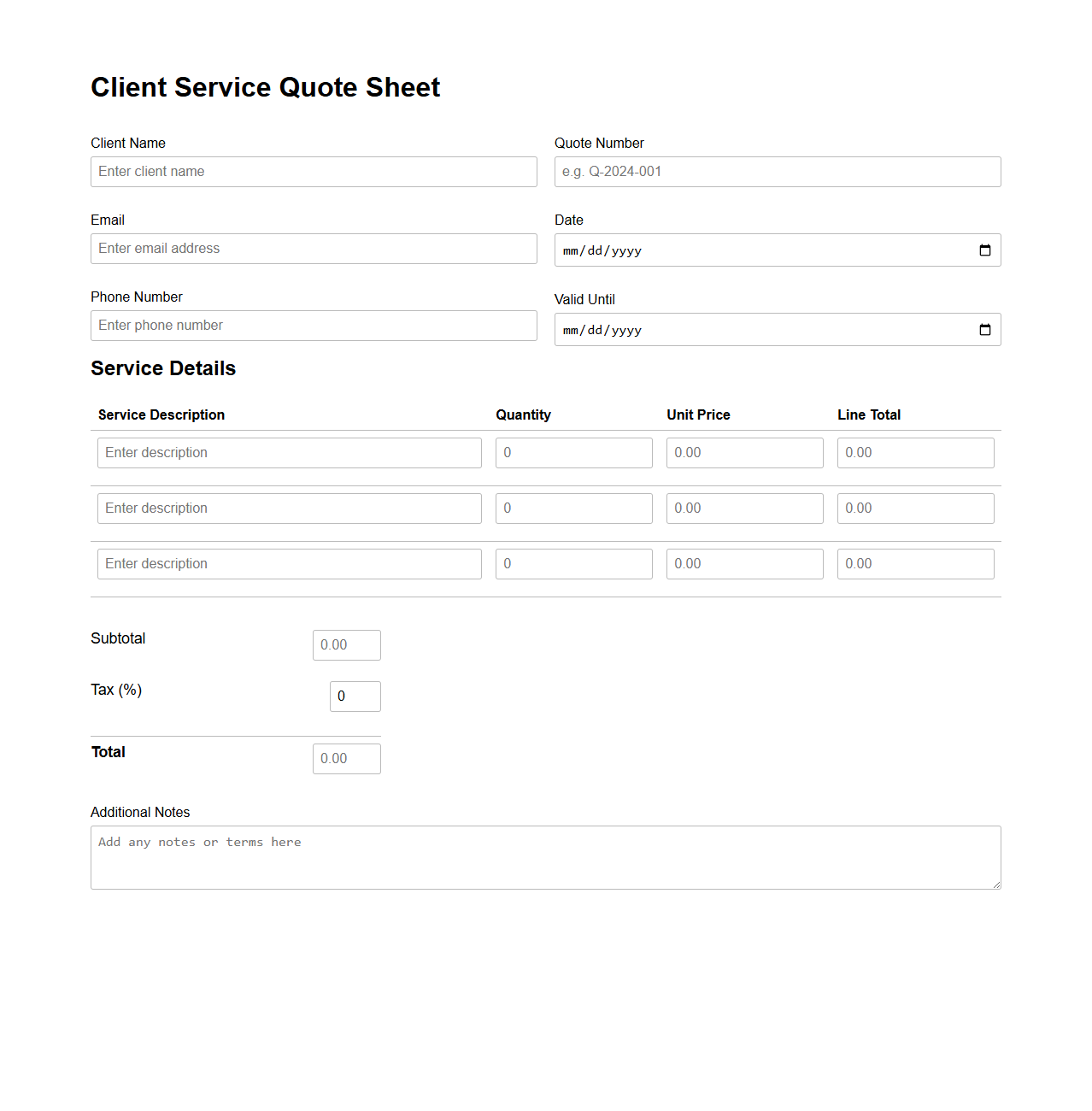Viewport: 1092px width, 1111px height.
Task: Click the Client Name input field
Action: [x=314, y=171]
